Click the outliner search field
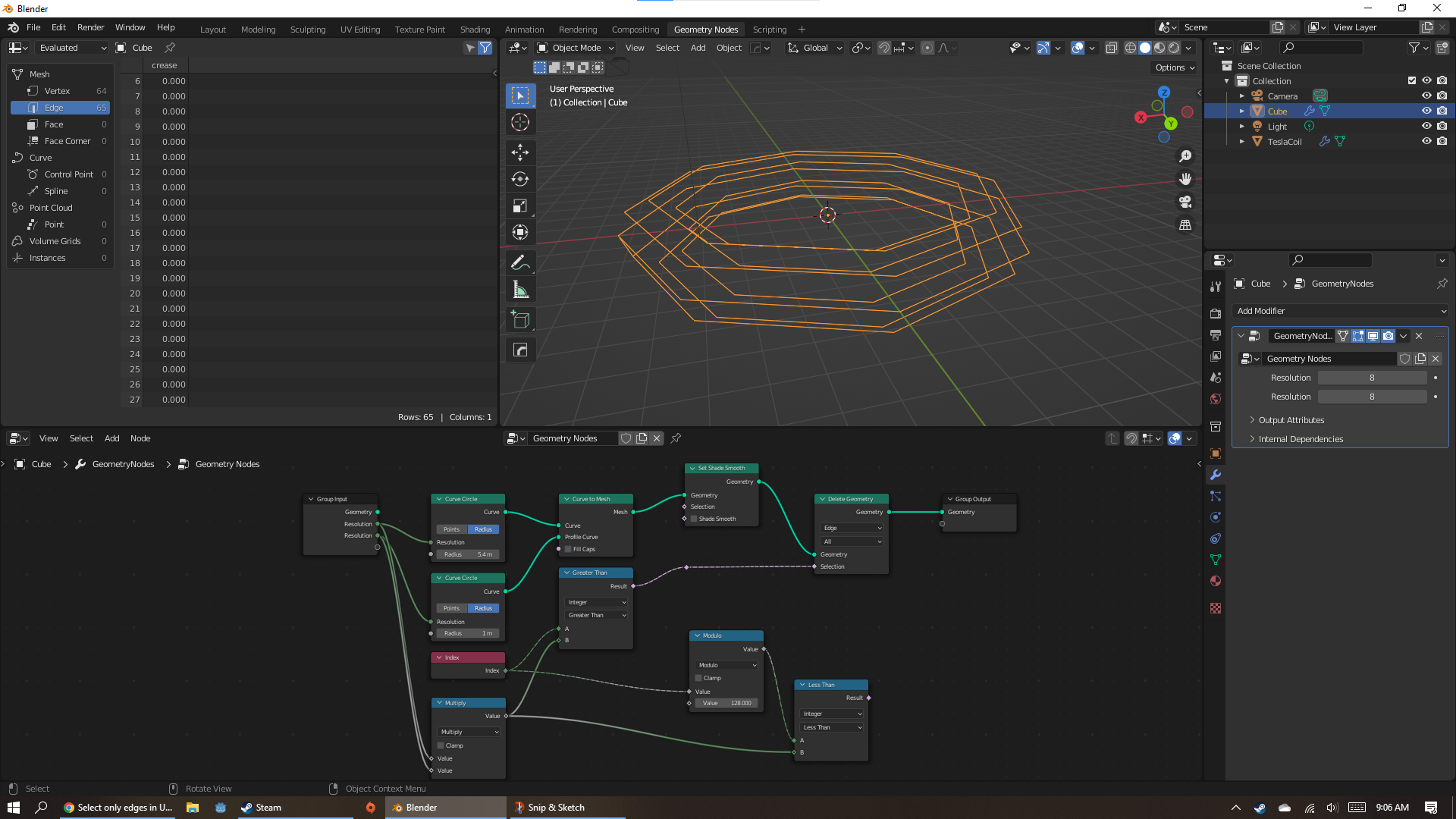Viewport: 1456px width, 819px height. 1320,48
